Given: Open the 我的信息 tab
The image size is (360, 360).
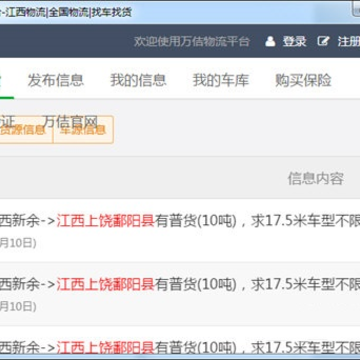Looking at the screenshot, I should [138, 80].
